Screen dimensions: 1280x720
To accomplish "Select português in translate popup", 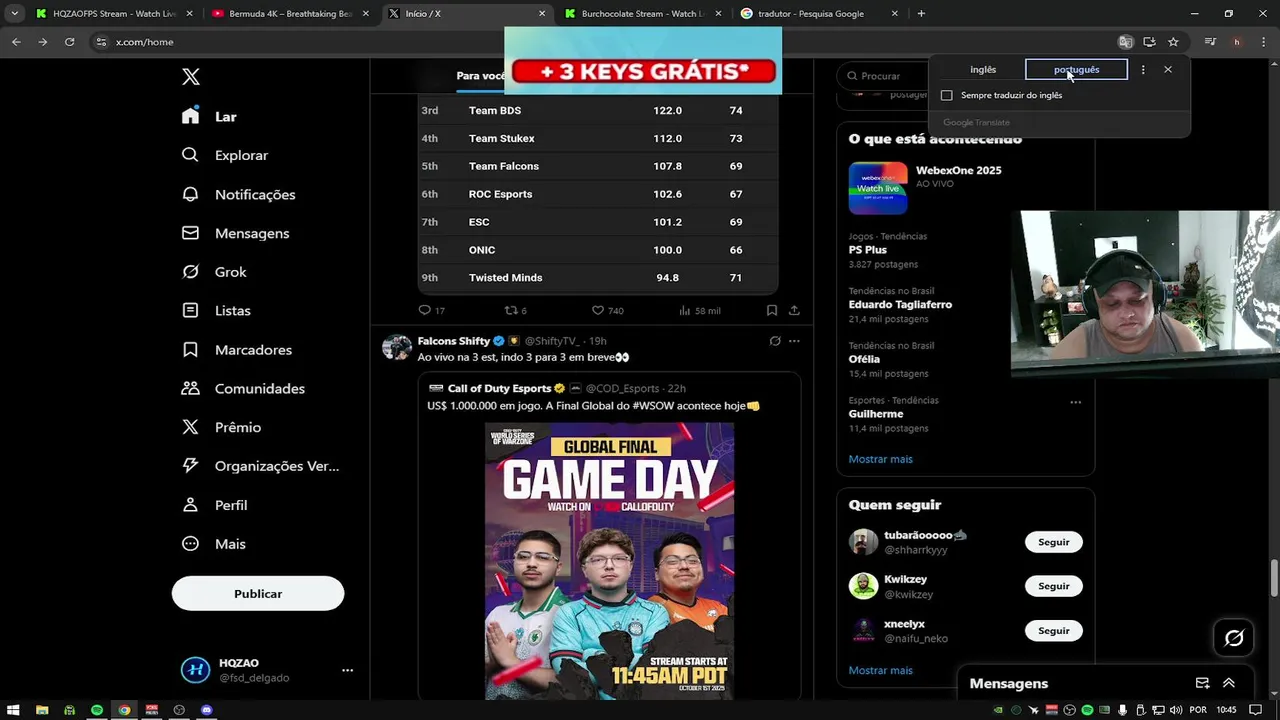I will 1076,69.
